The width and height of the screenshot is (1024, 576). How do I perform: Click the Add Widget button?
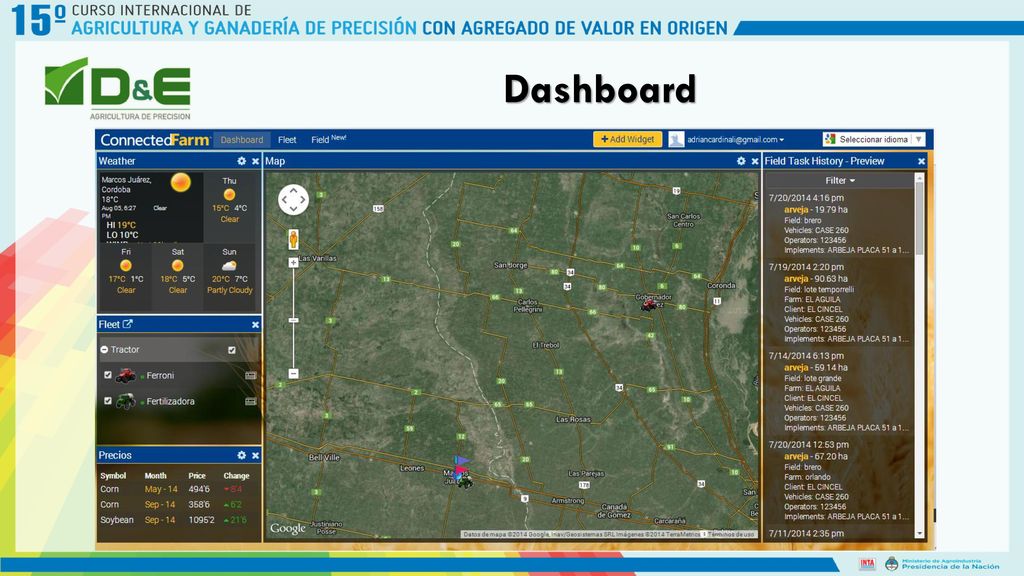(628, 139)
